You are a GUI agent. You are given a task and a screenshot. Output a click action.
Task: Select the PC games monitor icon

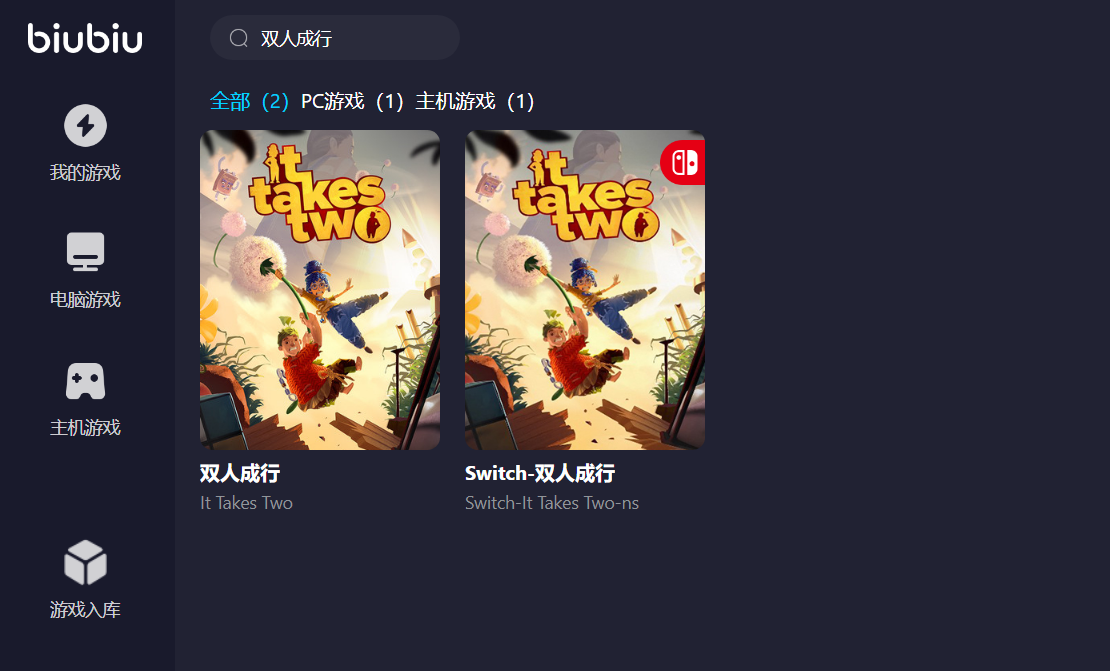pyautogui.click(x=86, y=251)
